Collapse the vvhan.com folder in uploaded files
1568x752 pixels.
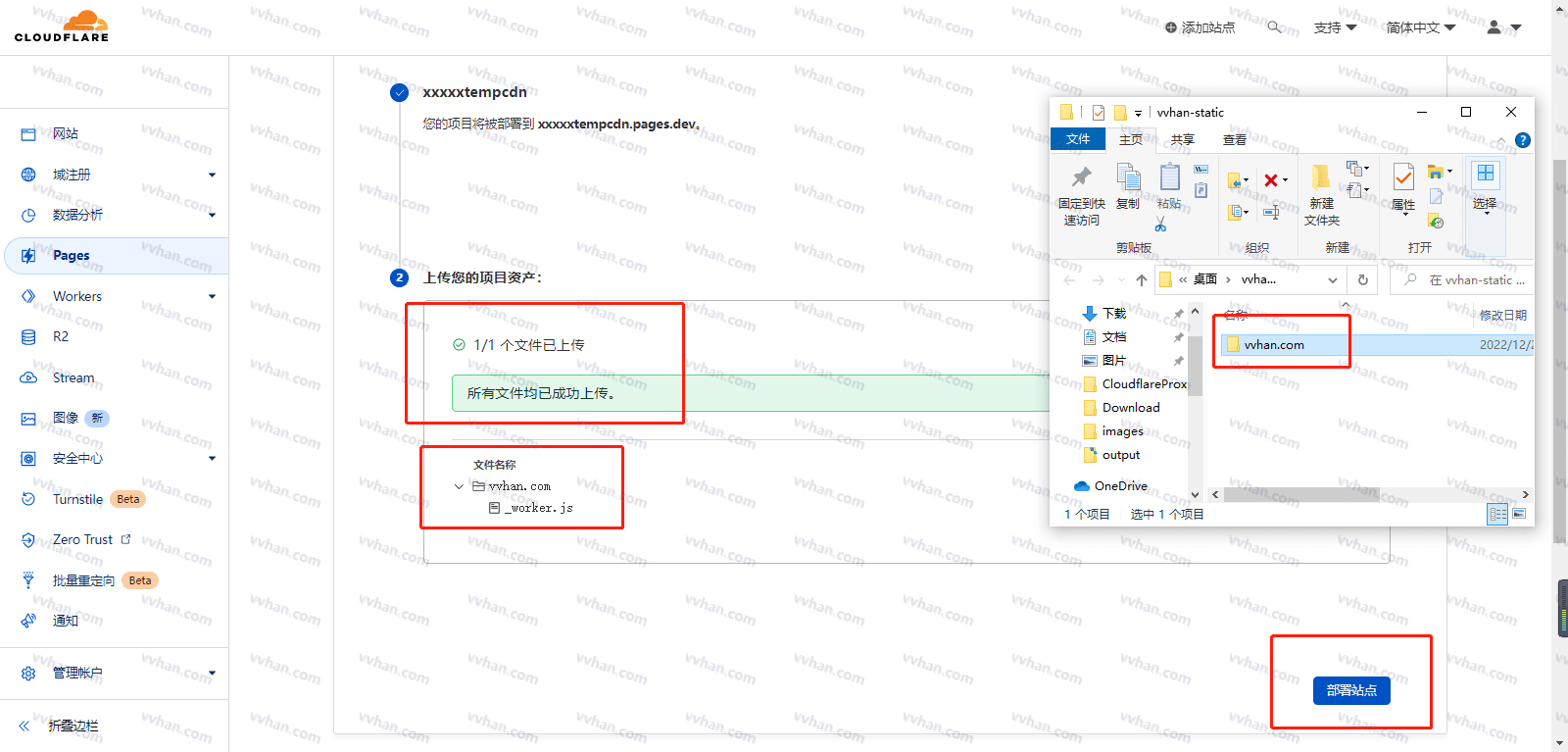pyautogui.click(x=459, y=486)
